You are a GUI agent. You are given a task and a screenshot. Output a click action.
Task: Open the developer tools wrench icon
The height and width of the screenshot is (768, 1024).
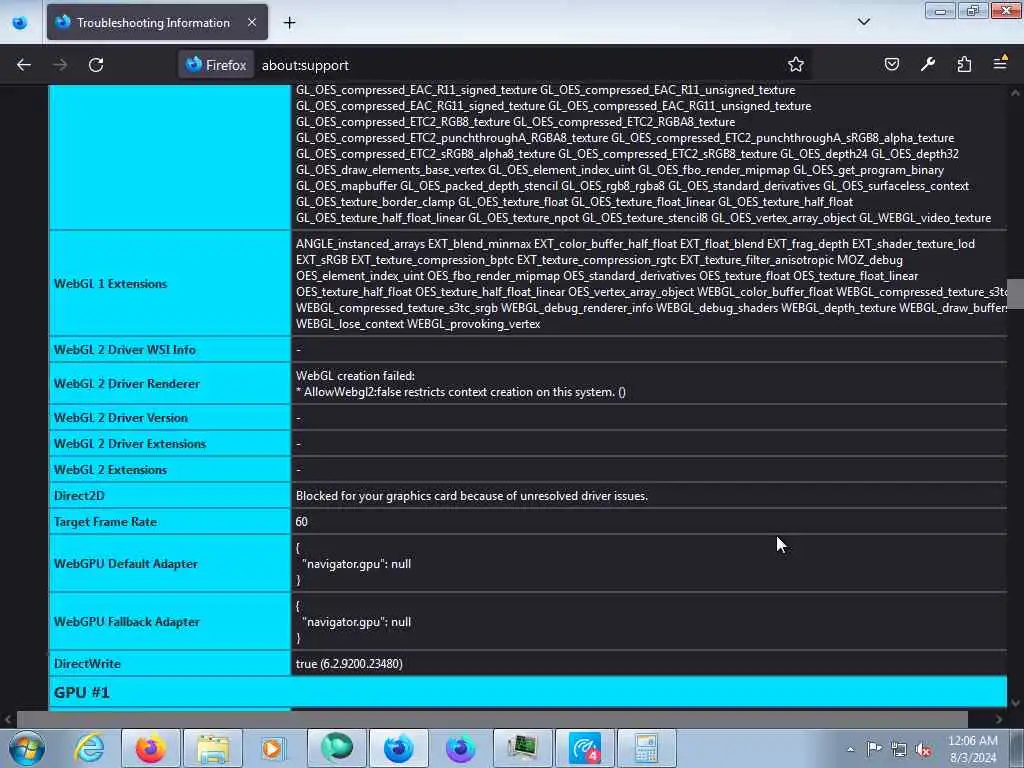928,64
